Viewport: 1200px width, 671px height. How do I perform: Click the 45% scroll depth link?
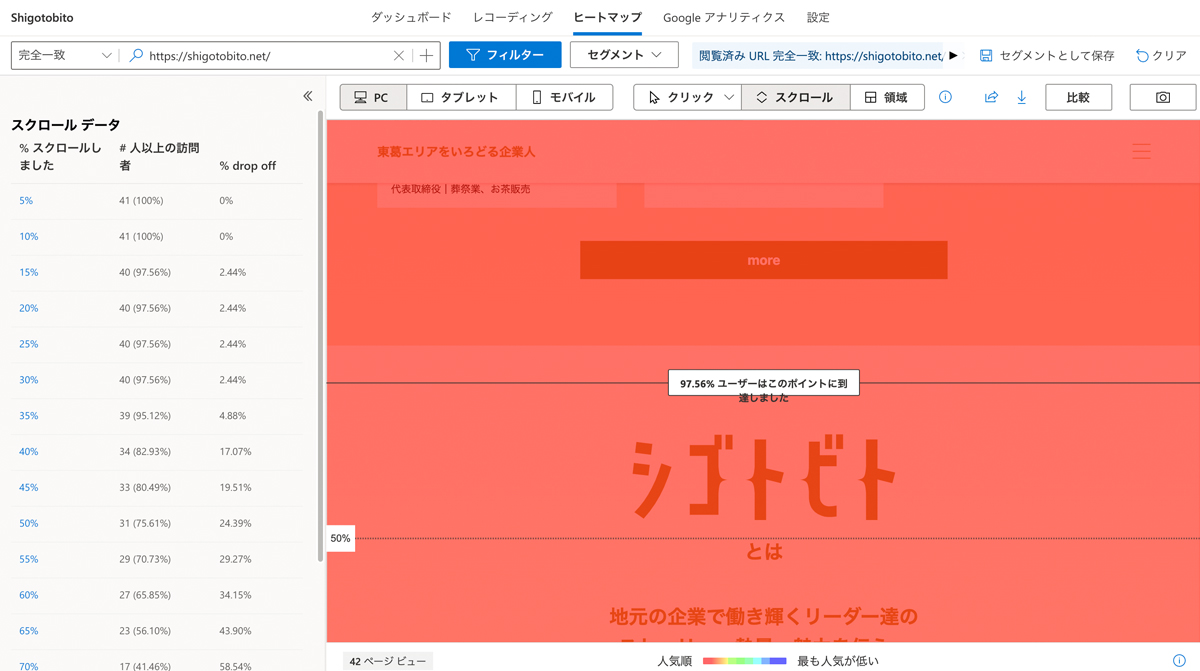[28, 488]
